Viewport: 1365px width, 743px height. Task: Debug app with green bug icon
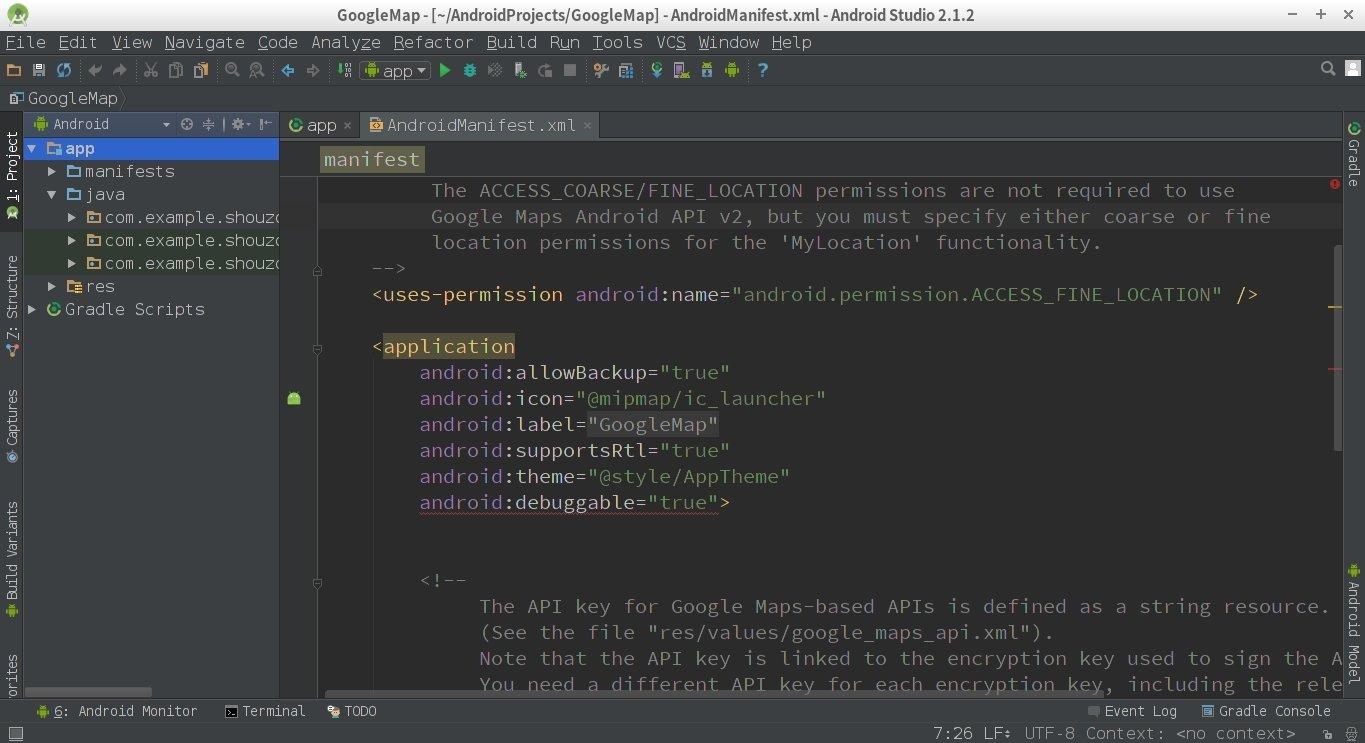470,70
